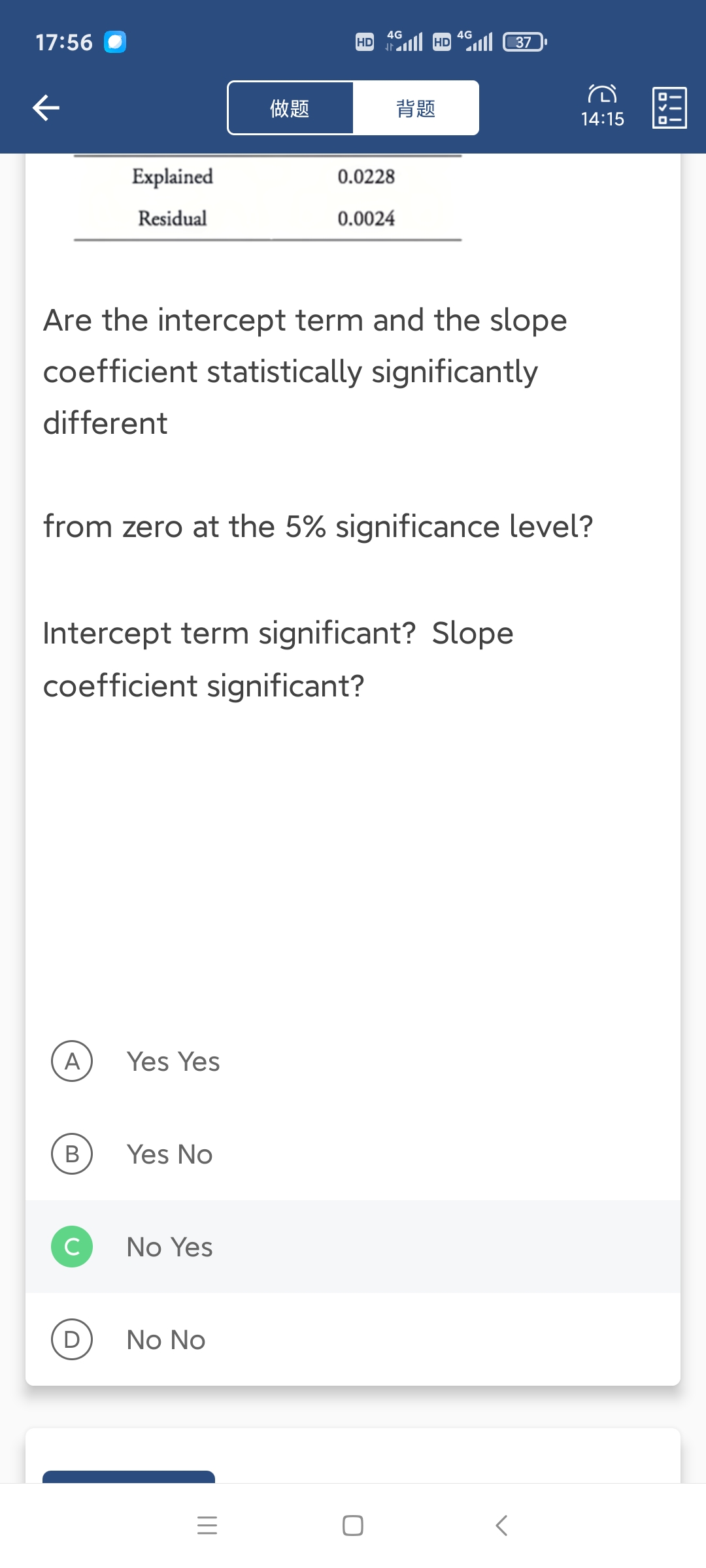Tap the battery indicator in status bar
Screen dimensions: 706x1568
pos(524,42)
